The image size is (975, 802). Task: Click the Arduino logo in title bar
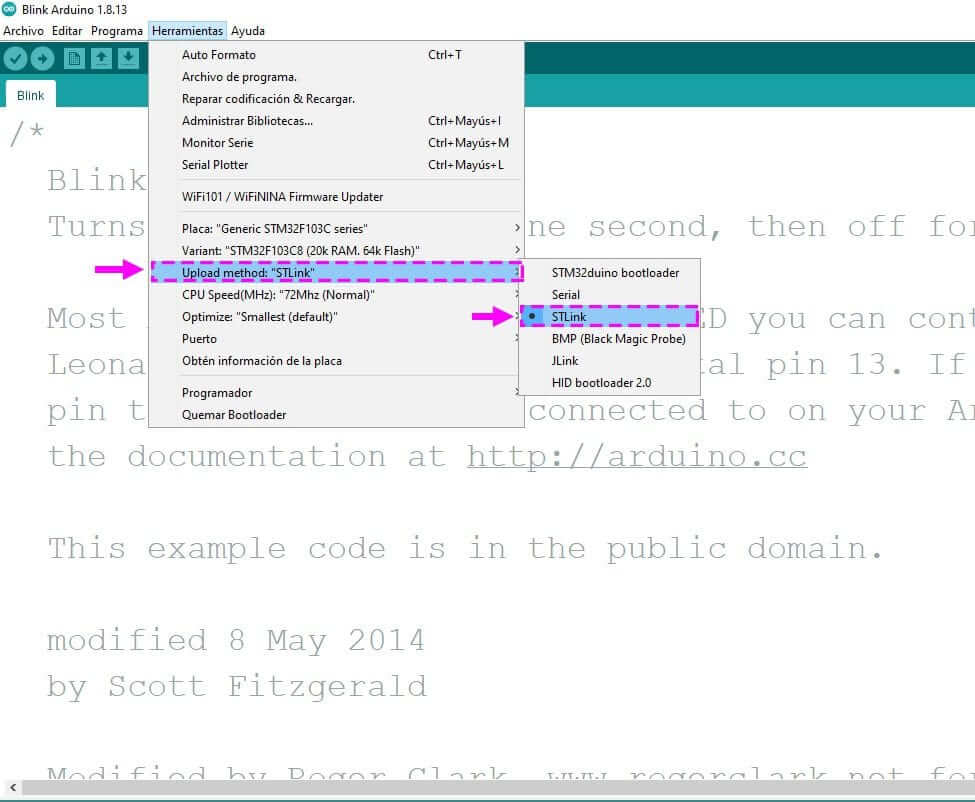tap(9, 10)
